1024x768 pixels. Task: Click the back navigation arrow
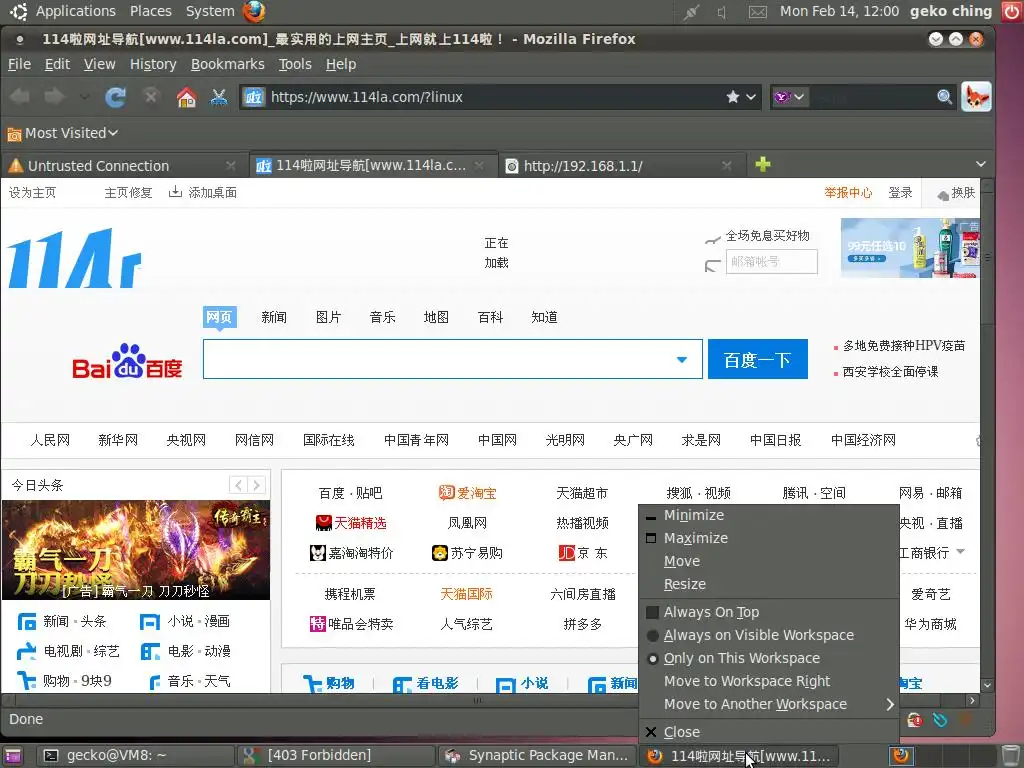pyautogui.click(x=20, y=97)
